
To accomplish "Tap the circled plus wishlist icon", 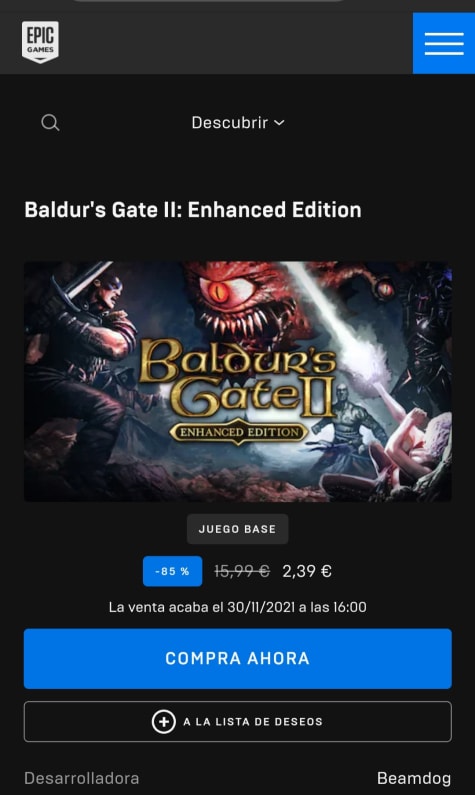I will (164, 721).
